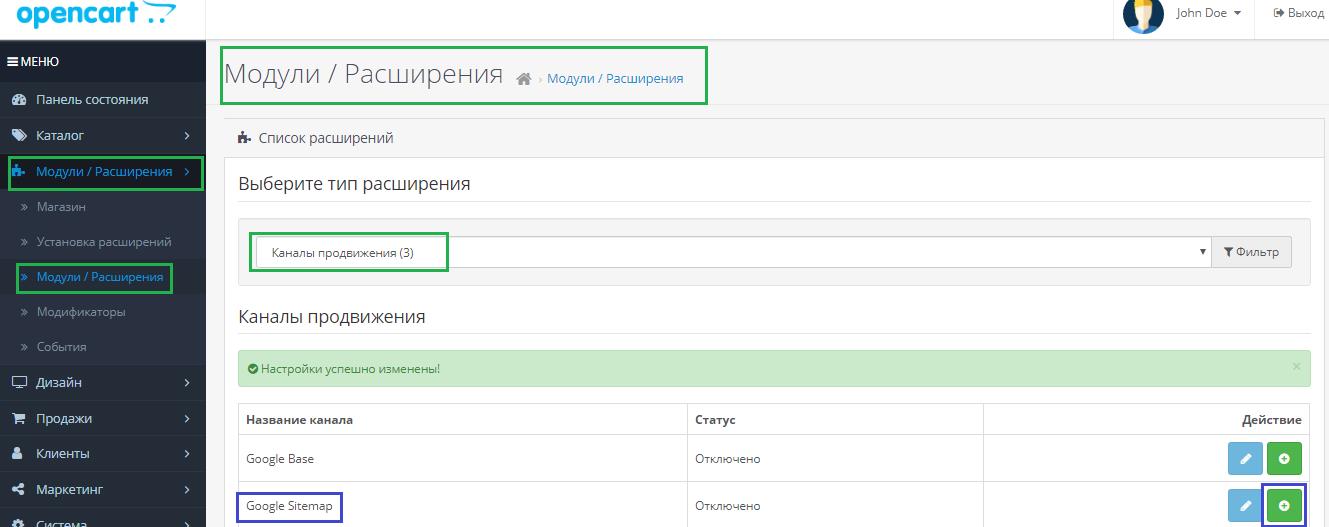Open События submenu item

click(102, 347)
